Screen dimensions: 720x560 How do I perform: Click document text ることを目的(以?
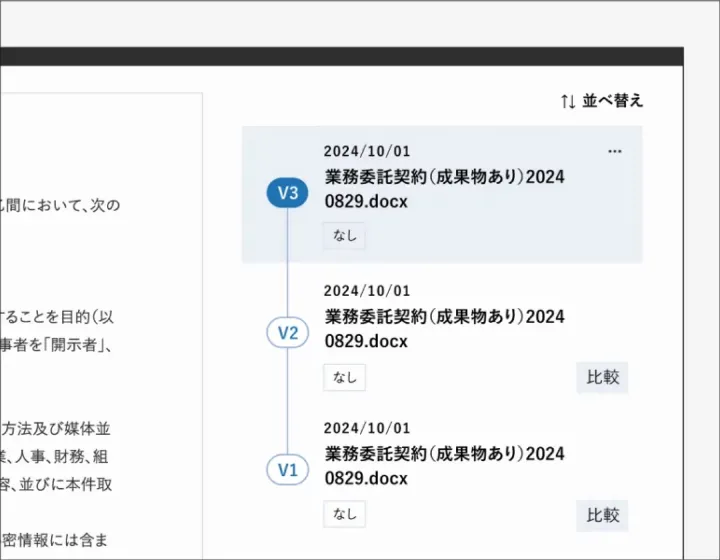pyautogui.click(x=57, y=317)
